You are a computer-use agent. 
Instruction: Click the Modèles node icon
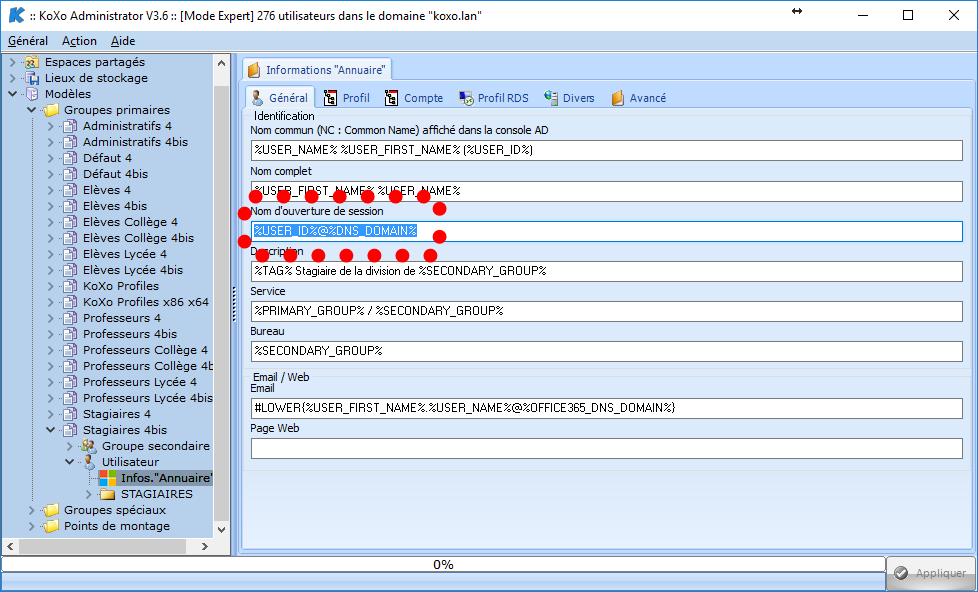coord(32,94)
